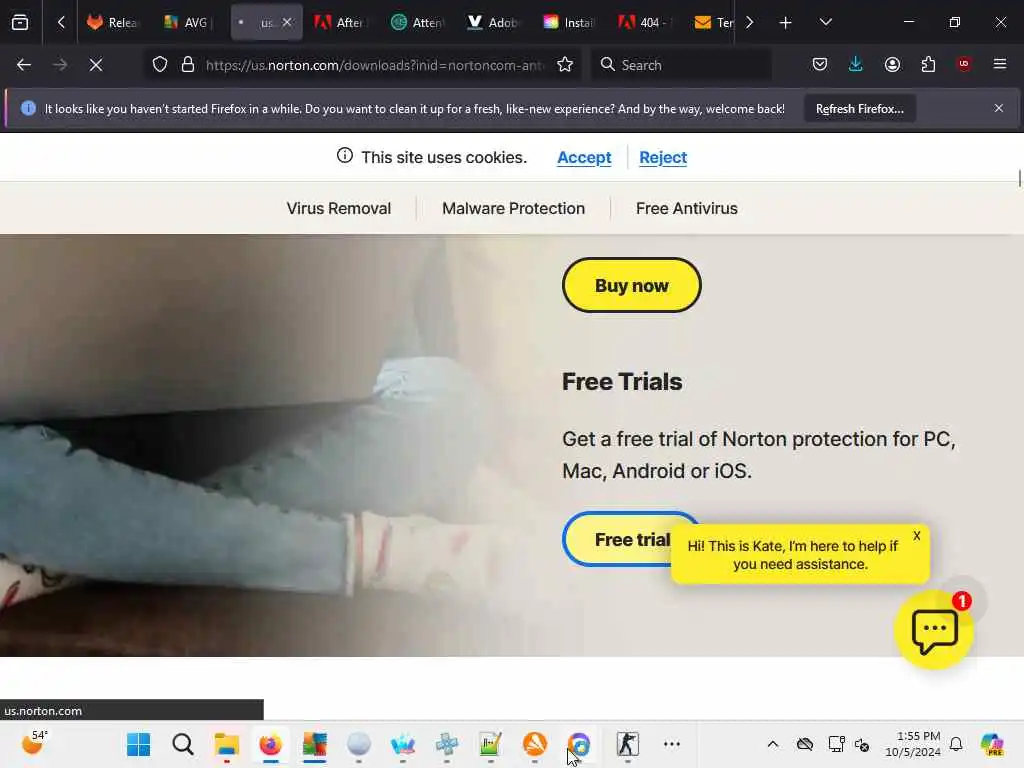Image resolution: width=1024 pixels, height=768 pixels.
Task: Open the clock showing 1:55 PM
Action: coord(913,744)
